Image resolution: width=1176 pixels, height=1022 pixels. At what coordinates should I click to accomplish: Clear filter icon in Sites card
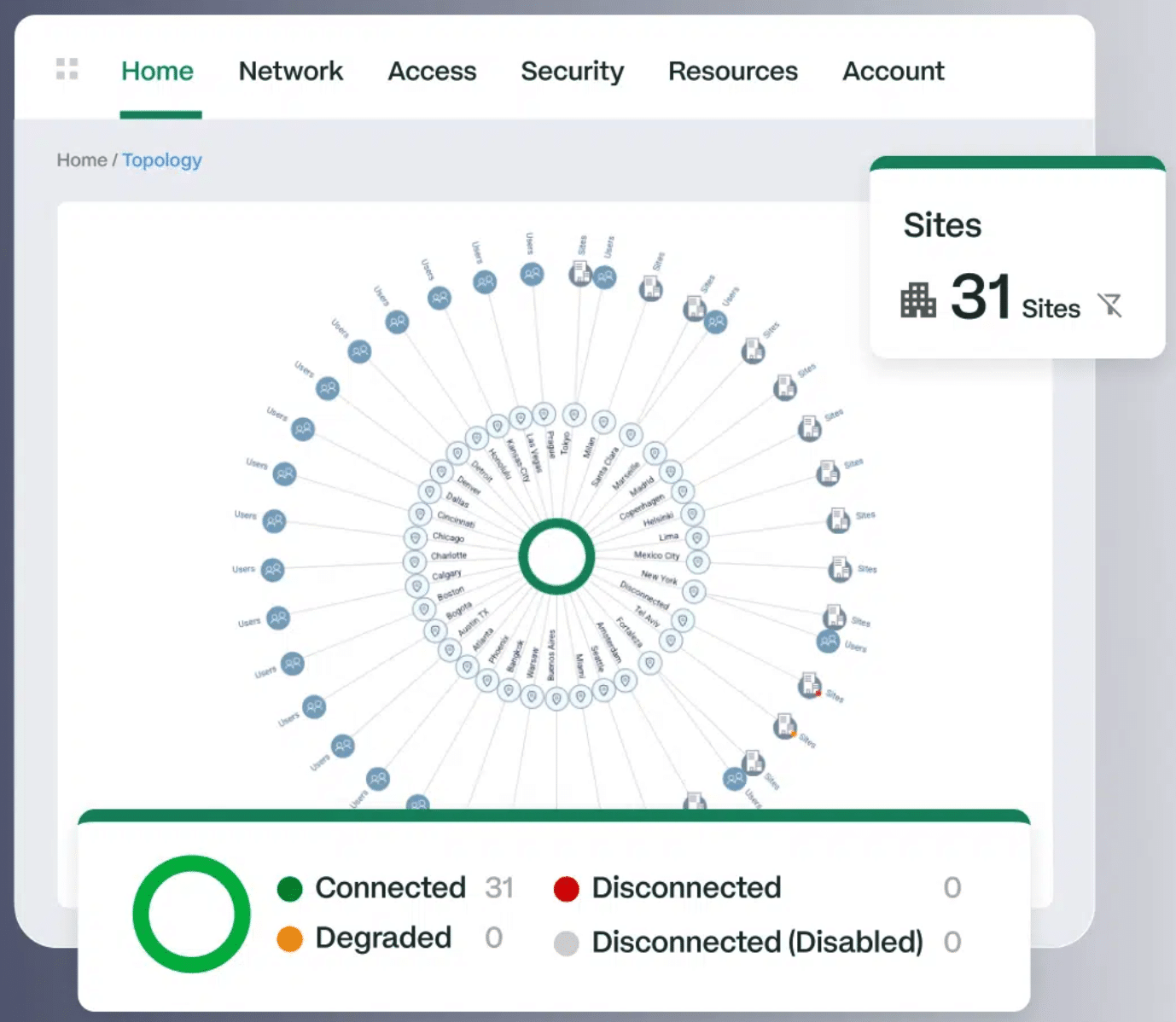point(1110,305)
